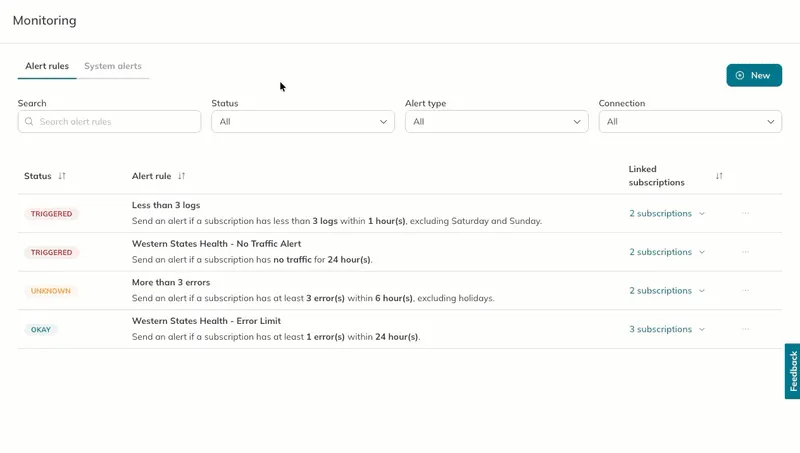Open 3 subscriptions link for Error Limit rule
This screenshot has height=453, width=800.
tap(660, 330)
